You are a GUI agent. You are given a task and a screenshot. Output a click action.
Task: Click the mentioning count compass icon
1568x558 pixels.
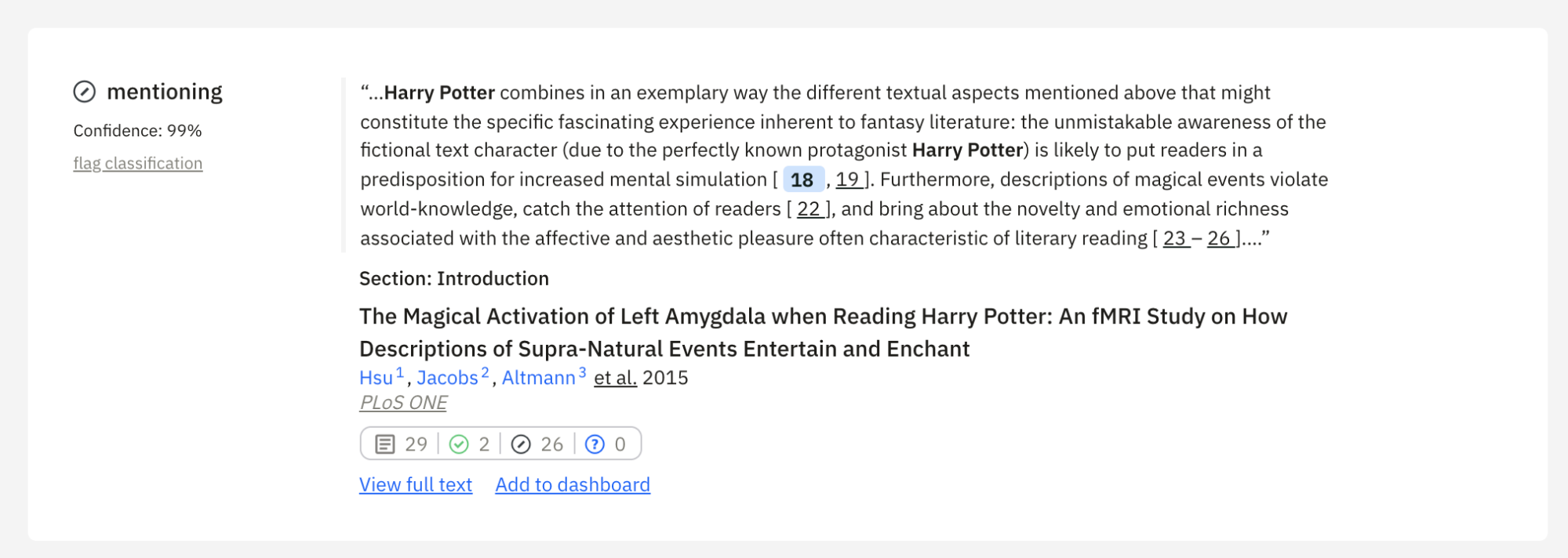click(x=521, y=444)
